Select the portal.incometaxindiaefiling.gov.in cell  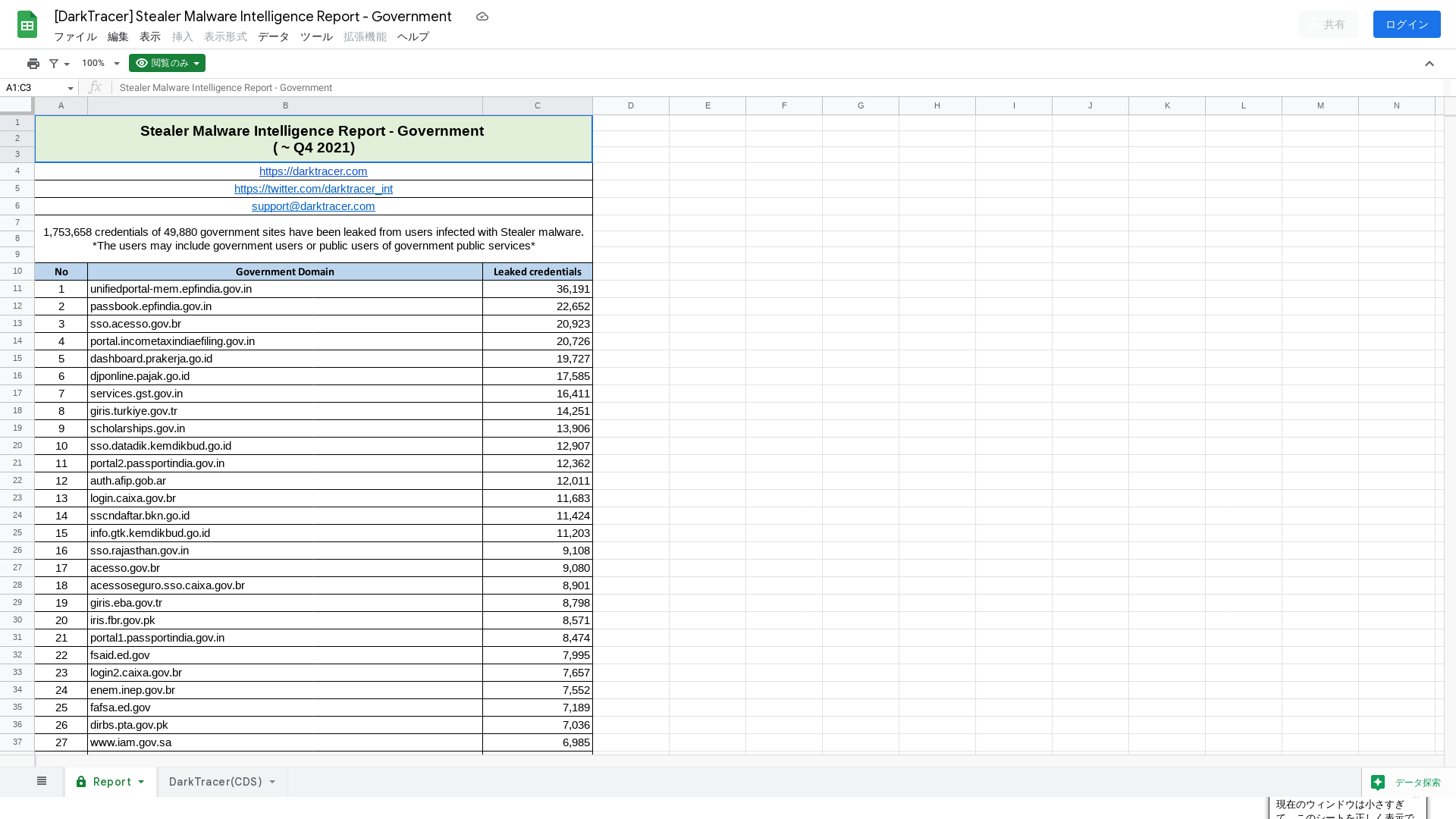(x=285, y=341)
